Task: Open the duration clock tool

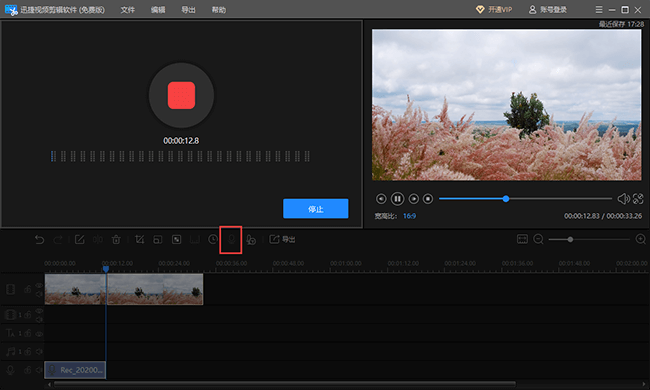Action: pos(213,240)
